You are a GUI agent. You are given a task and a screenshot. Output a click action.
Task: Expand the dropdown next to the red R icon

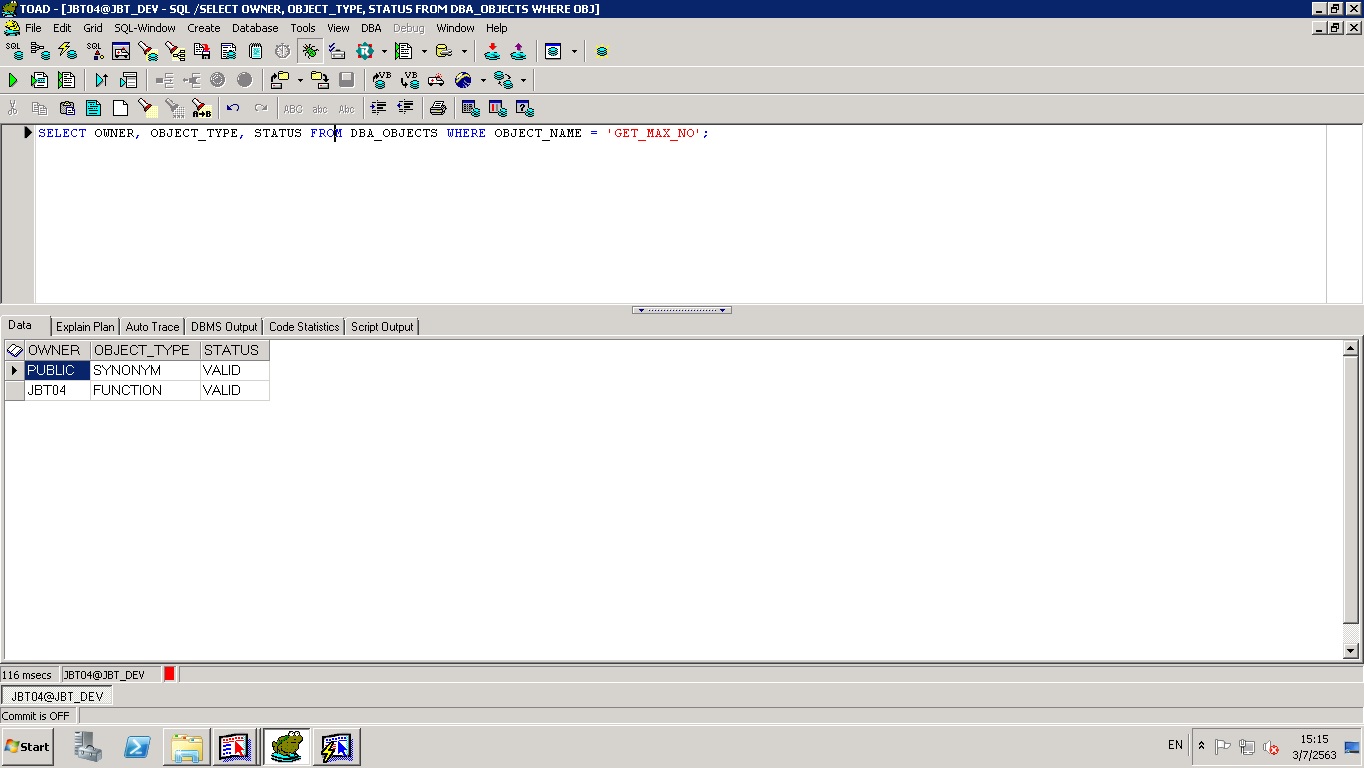tap(384, 51)
